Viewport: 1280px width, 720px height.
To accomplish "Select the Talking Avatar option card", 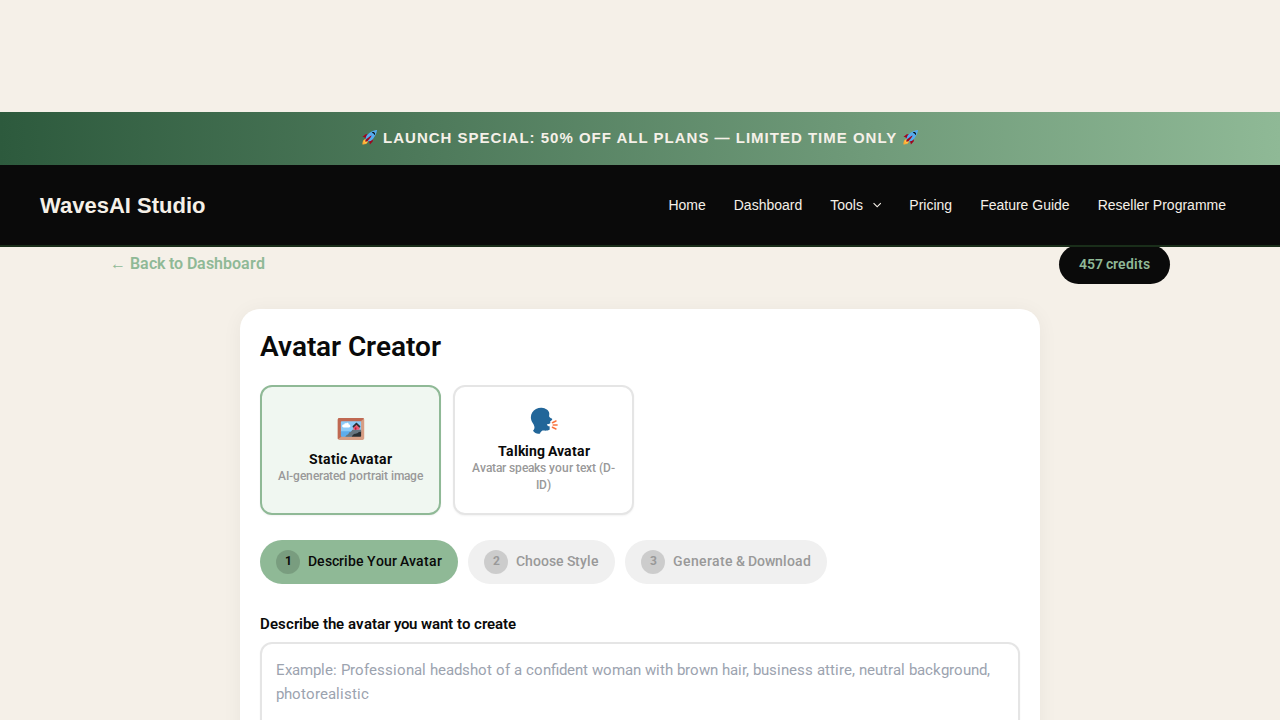I will pos(543,450).
